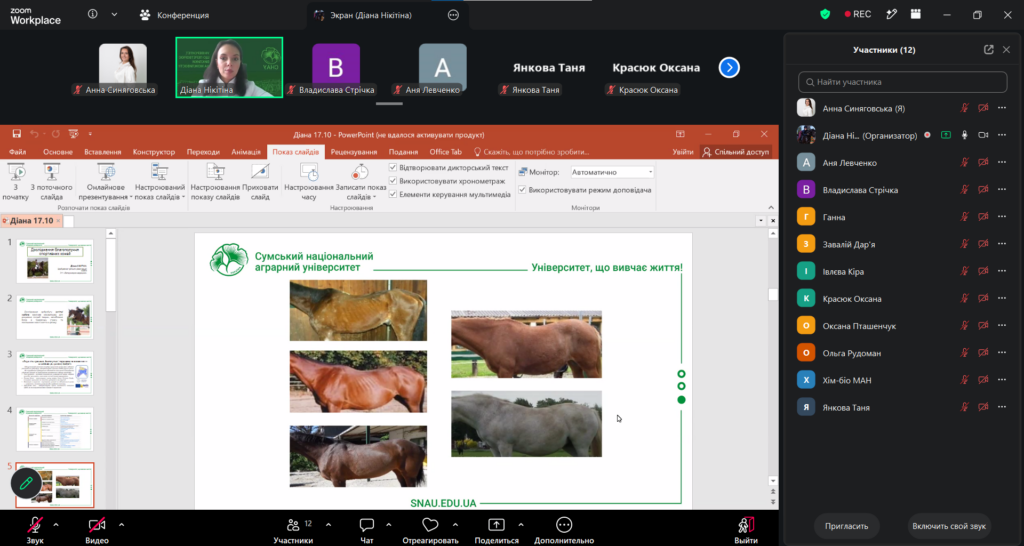Click collapse ribbon arrow in PowerPoint
The image size is (1024, 546).
click(x=771, y=208)
